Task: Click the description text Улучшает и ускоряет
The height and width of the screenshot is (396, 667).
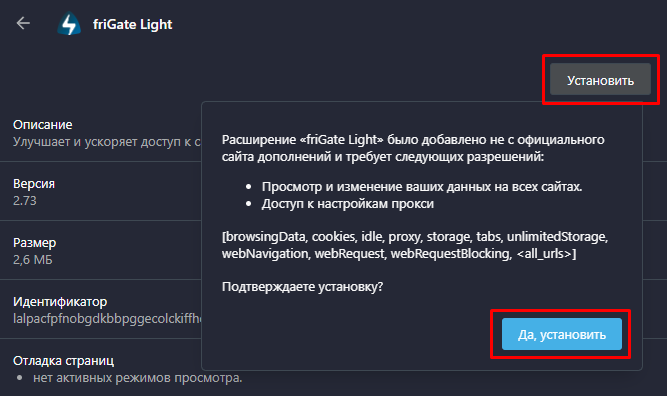Action: coord(107,142)
